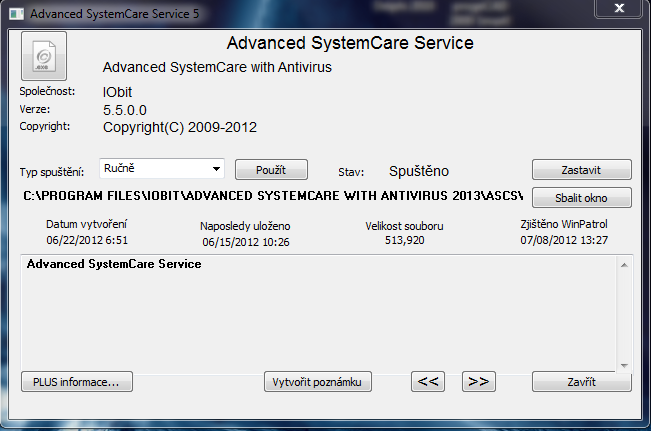Click the version value 5.5.0.0

click(125, 110)
